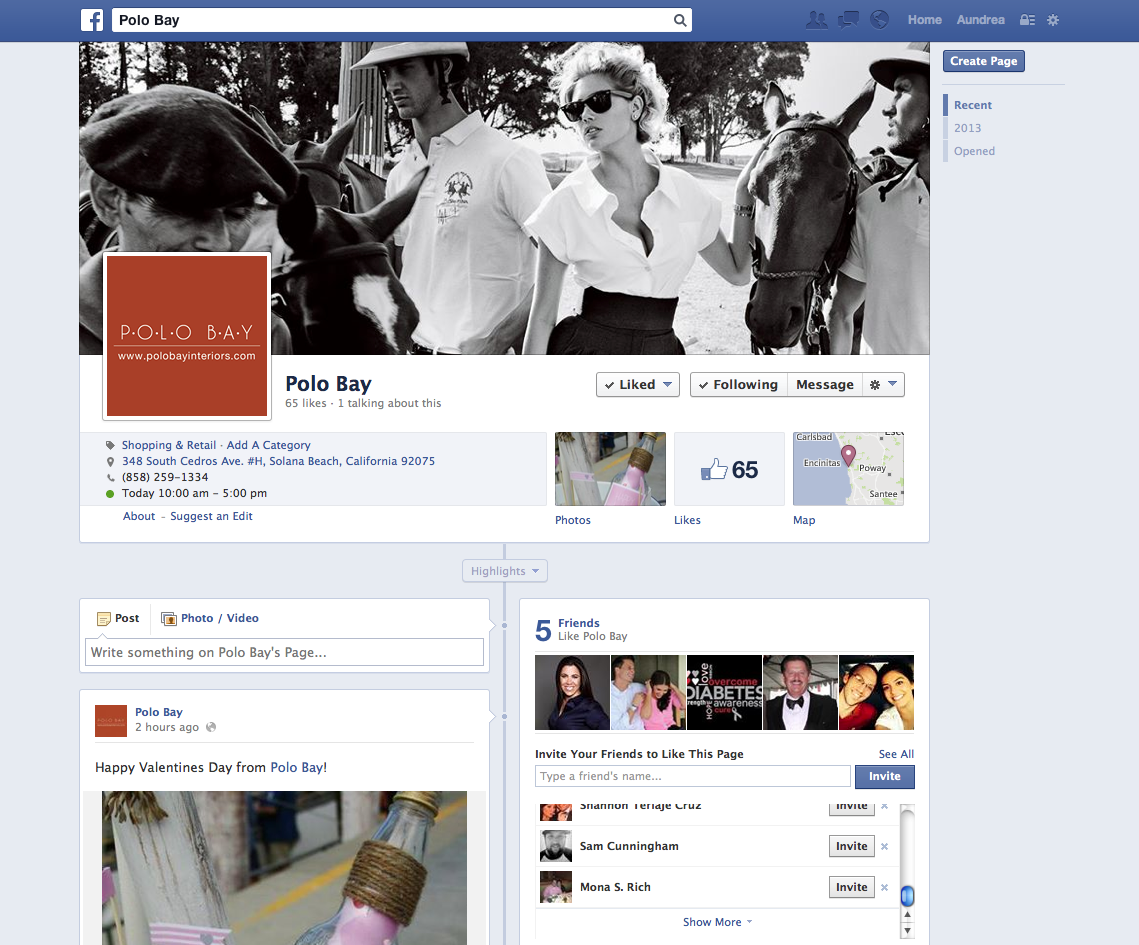Viewport: 1139px width, 945px height.
Task: Click the diabetes awareness friend photo
Action: coord(724,692)
